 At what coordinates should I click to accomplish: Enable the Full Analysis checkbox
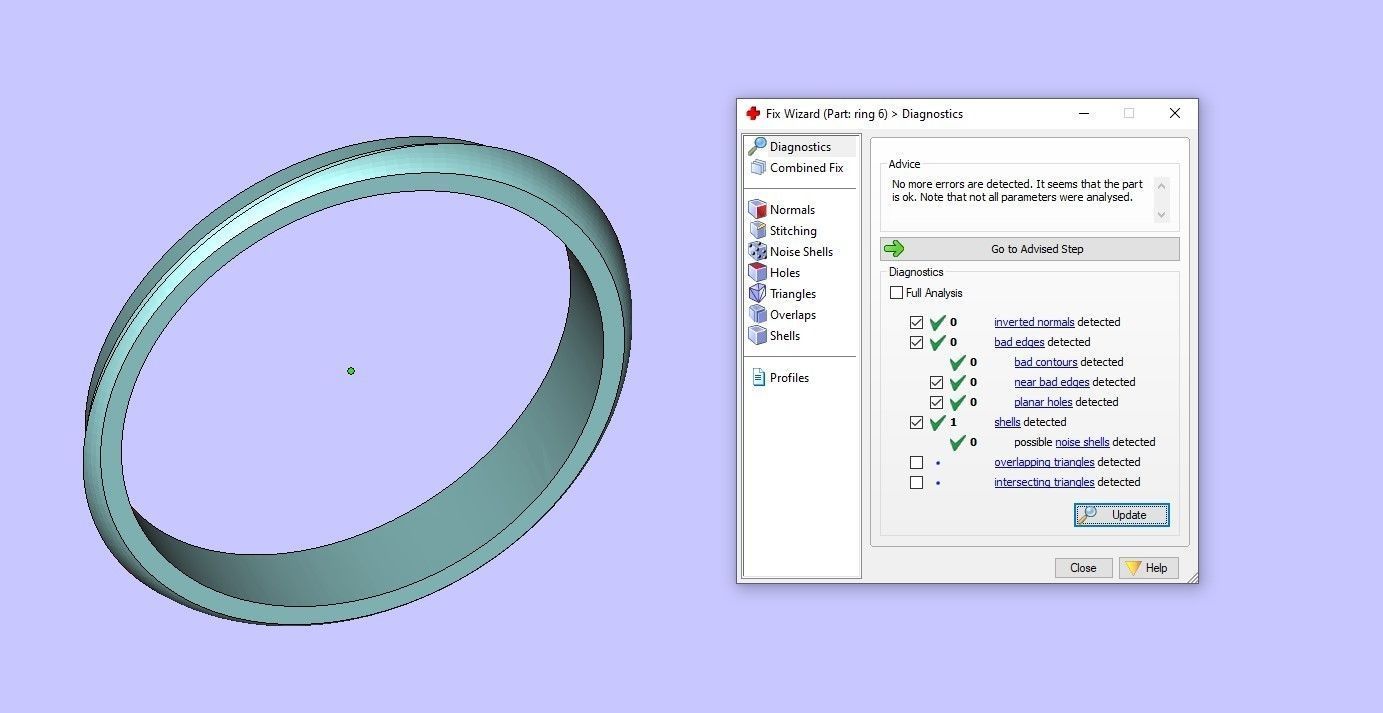point(896,293)
